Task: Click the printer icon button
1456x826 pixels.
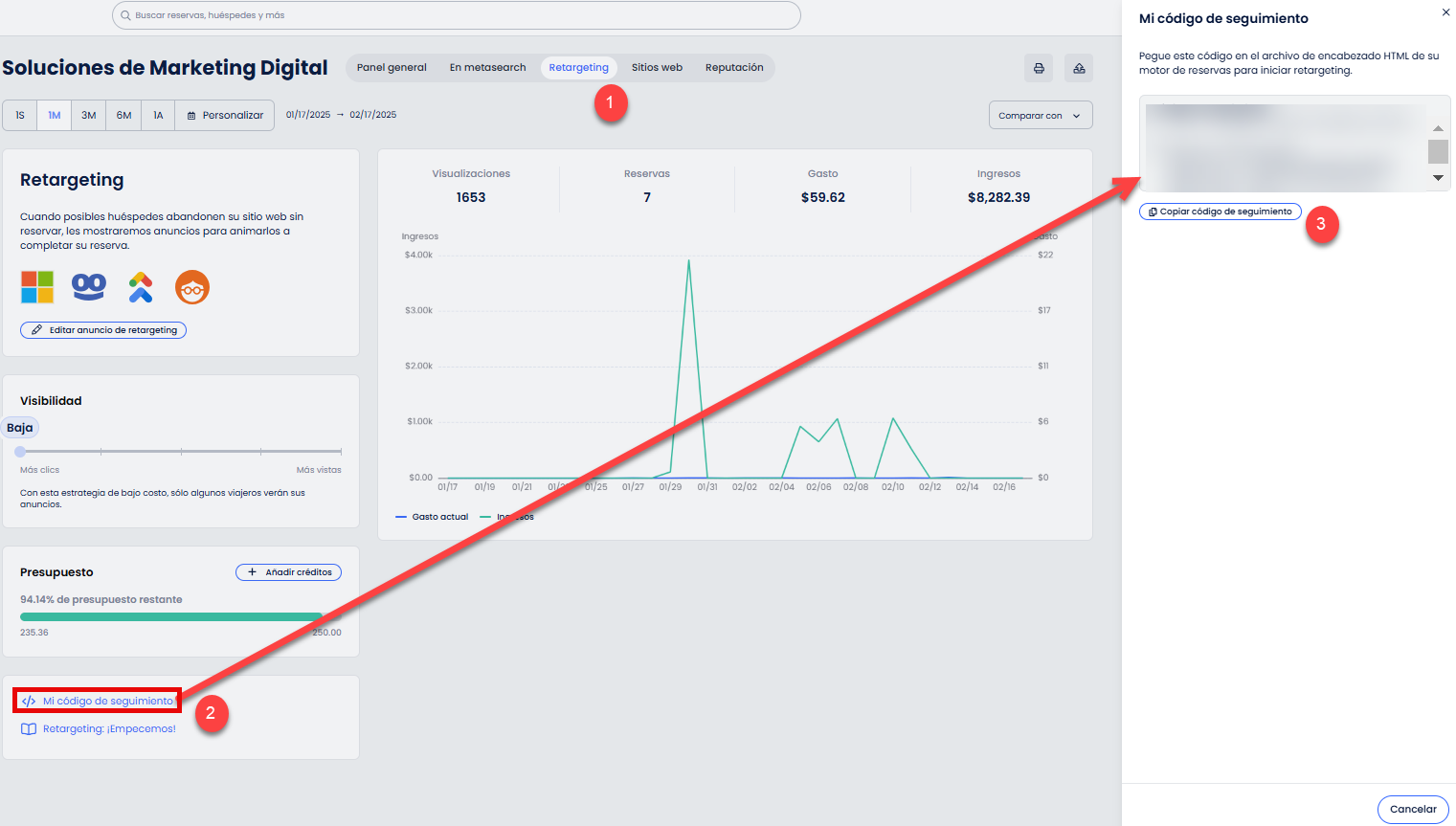Action: [x=1039, y=68]
